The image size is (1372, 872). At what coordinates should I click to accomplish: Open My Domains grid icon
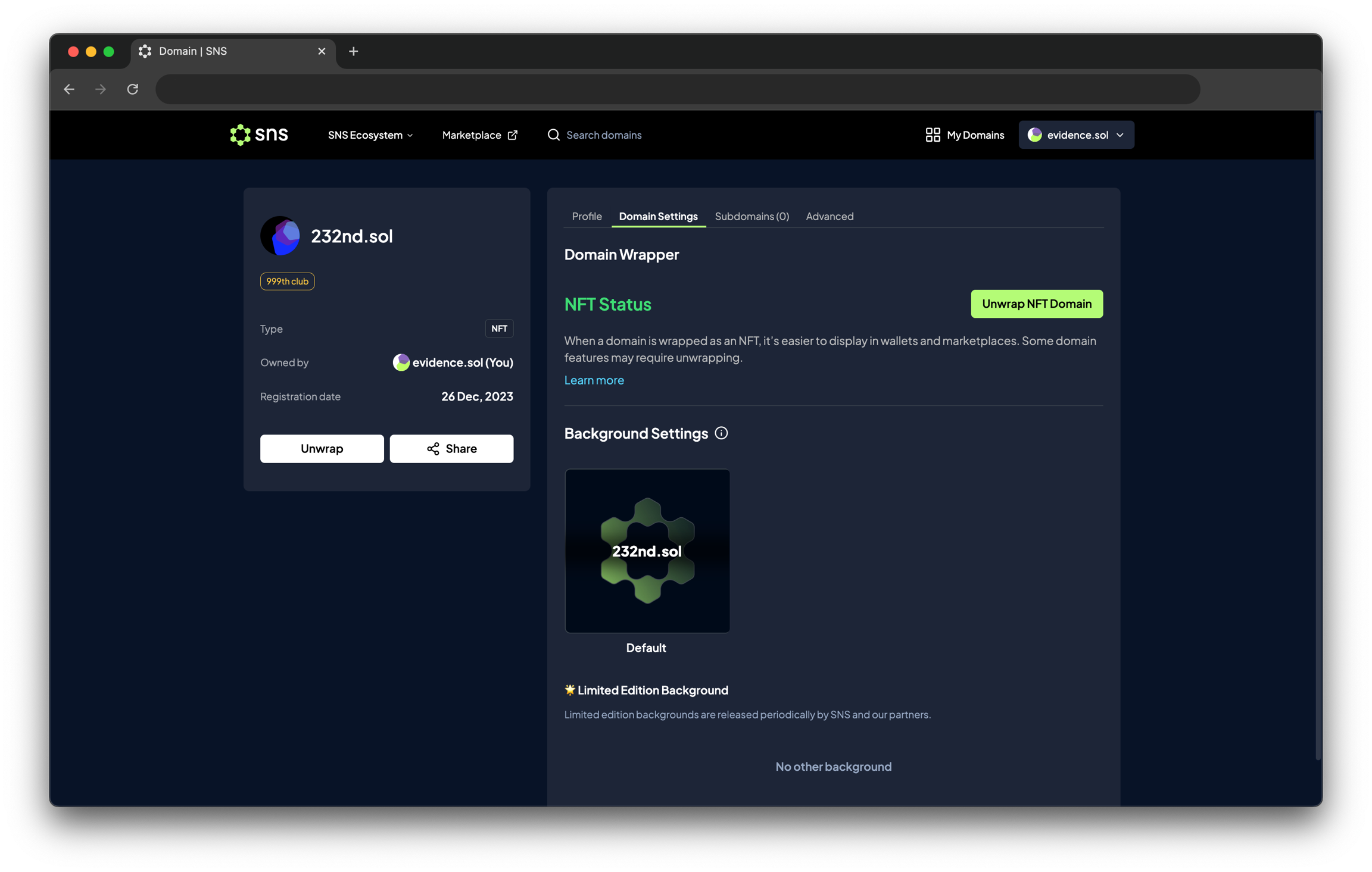[x=933, y=135]
